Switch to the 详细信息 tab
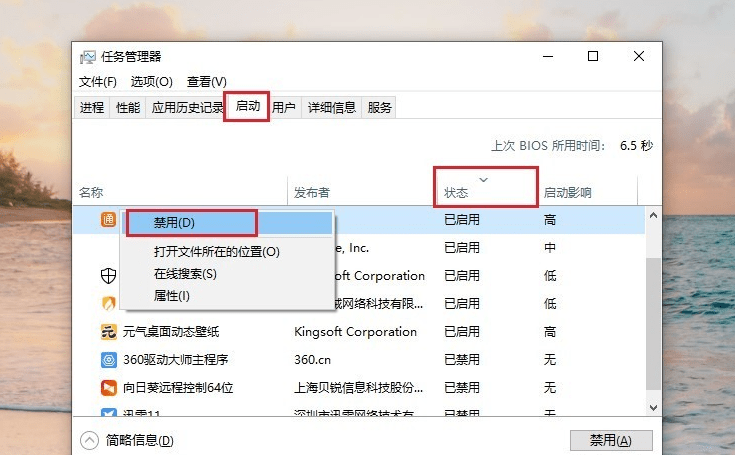Screen dimensions: 735x455 [332, 108]
